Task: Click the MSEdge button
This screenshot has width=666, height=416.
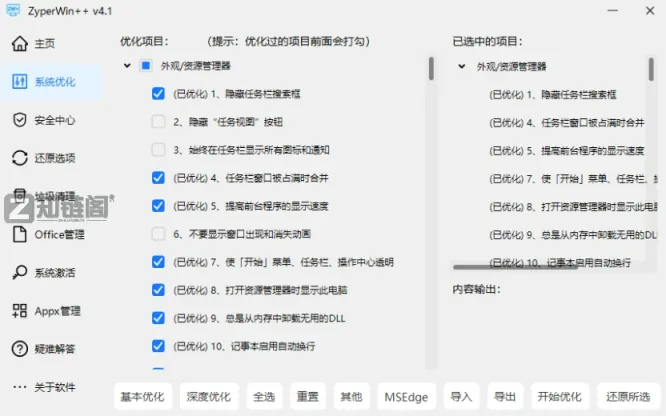Action: (x=406, y=397)
